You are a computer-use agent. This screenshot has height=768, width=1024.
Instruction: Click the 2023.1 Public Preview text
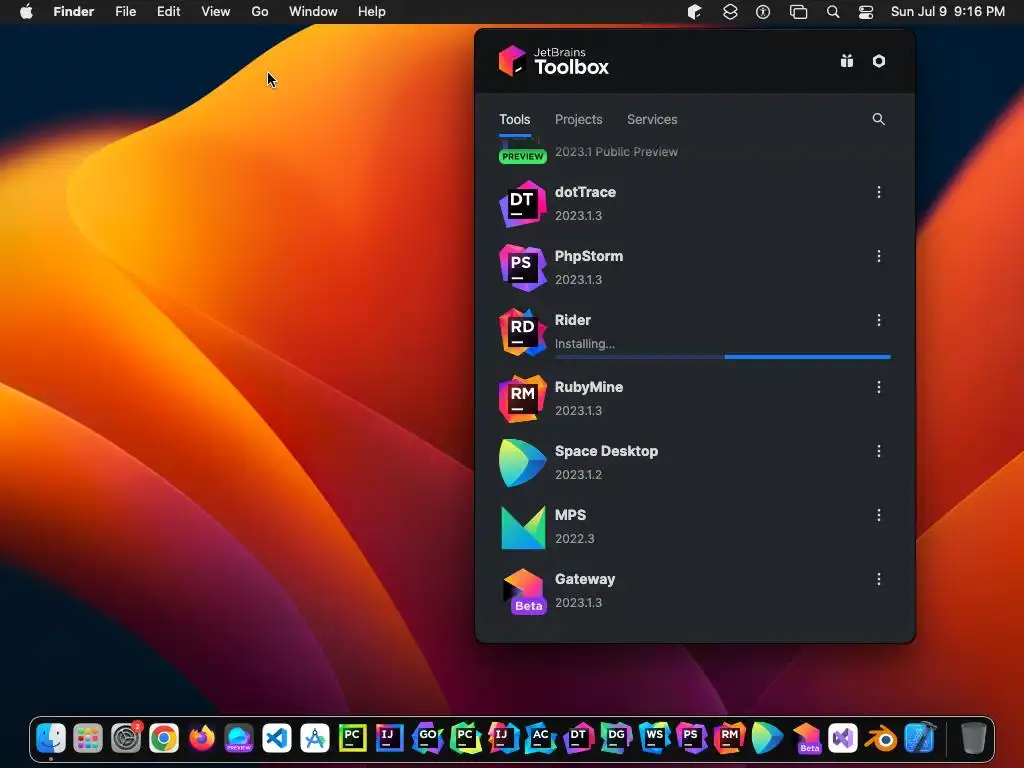[x=616, y=152]
